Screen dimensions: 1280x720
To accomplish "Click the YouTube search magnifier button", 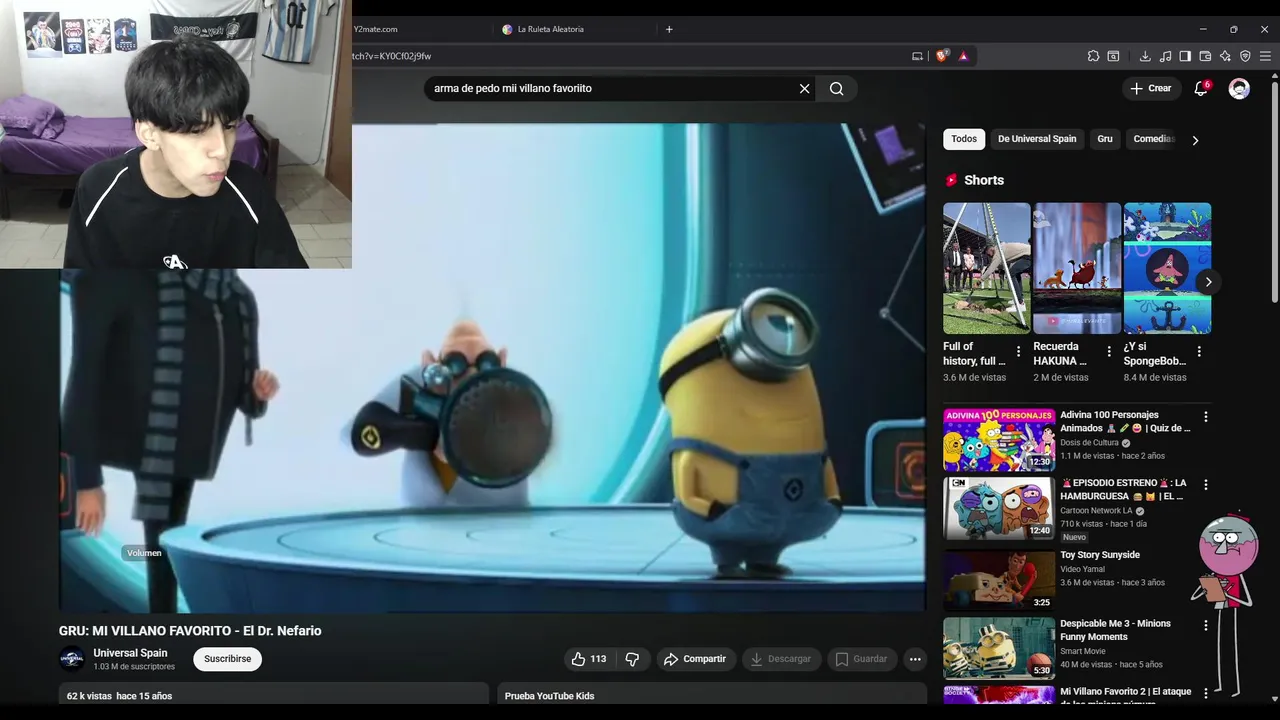I will [836, 88].
